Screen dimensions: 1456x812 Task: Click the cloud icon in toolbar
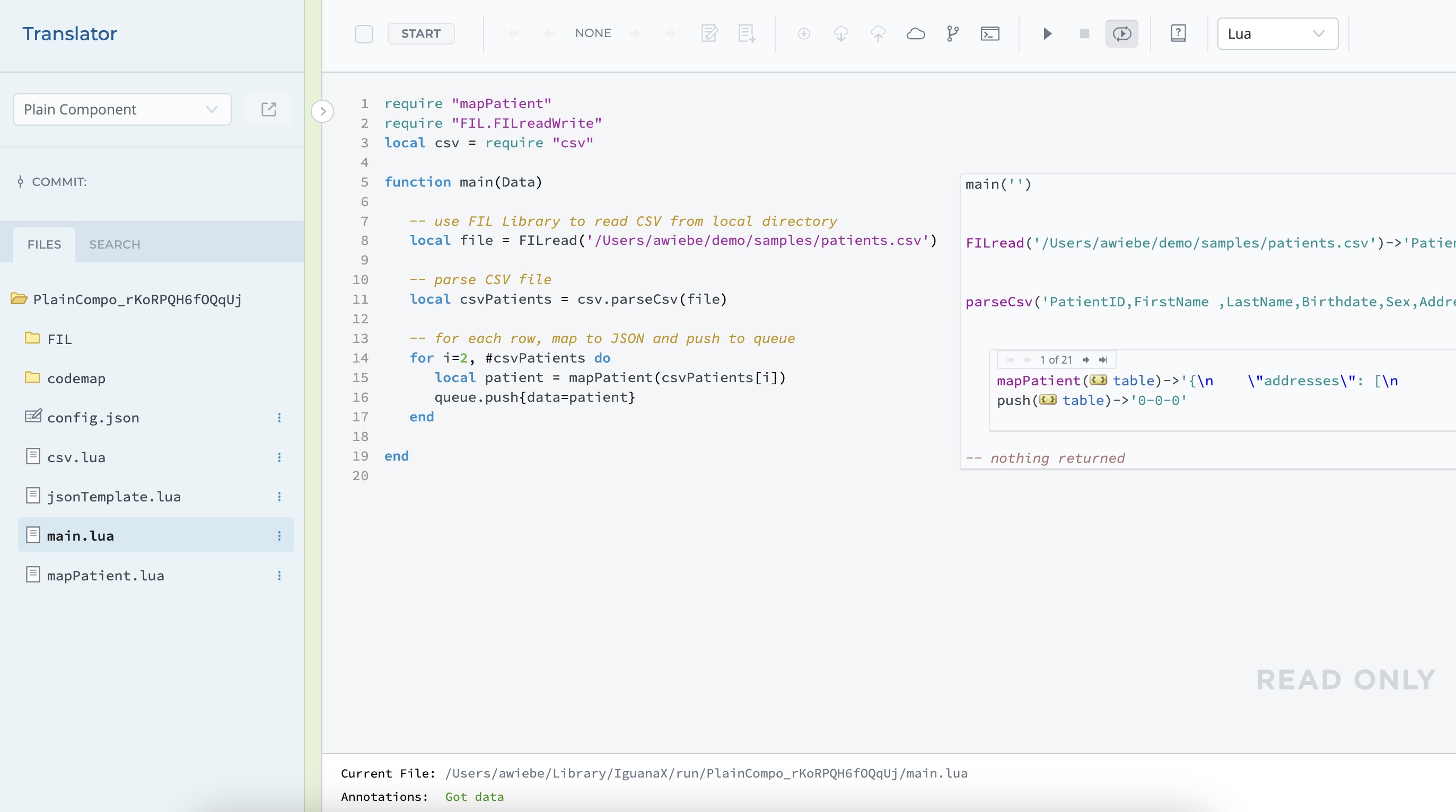(x=916, y=34)
